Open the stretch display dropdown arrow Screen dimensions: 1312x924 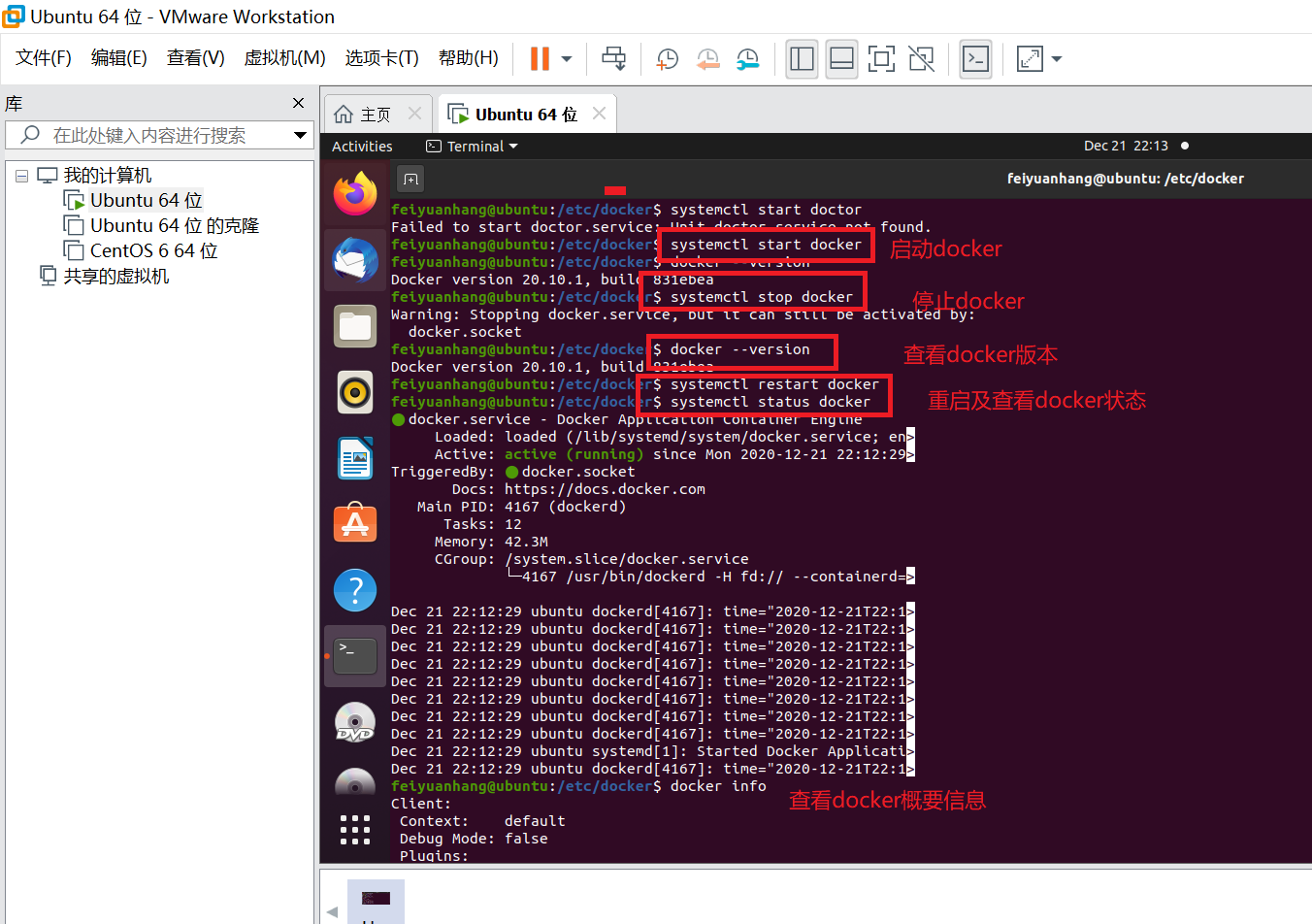1057,59
